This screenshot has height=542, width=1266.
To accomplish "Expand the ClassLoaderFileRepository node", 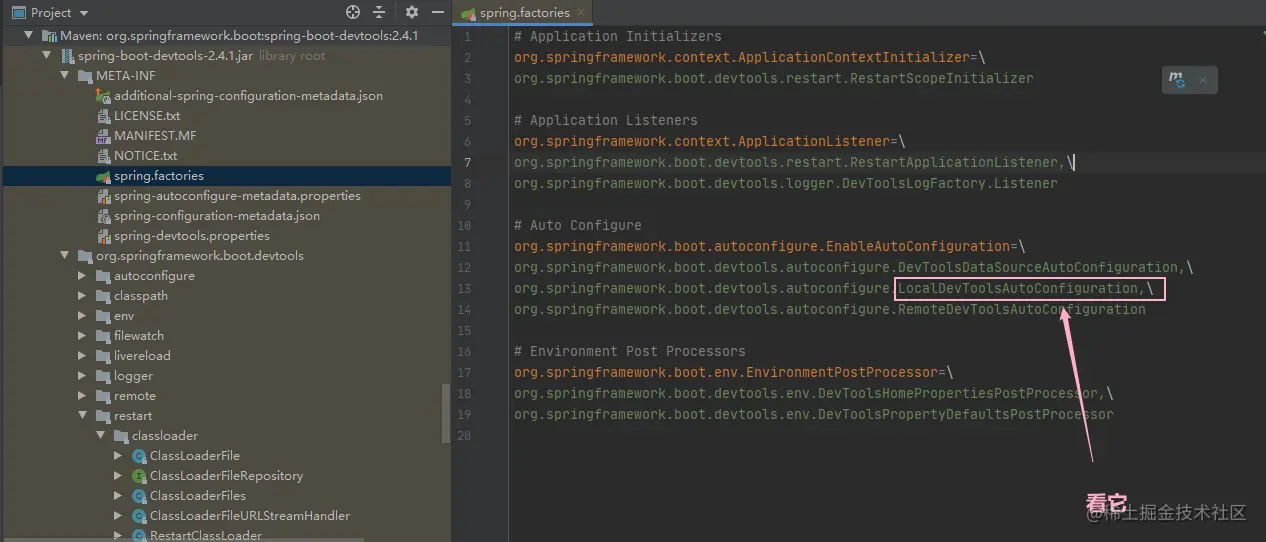I will point(119,476).
